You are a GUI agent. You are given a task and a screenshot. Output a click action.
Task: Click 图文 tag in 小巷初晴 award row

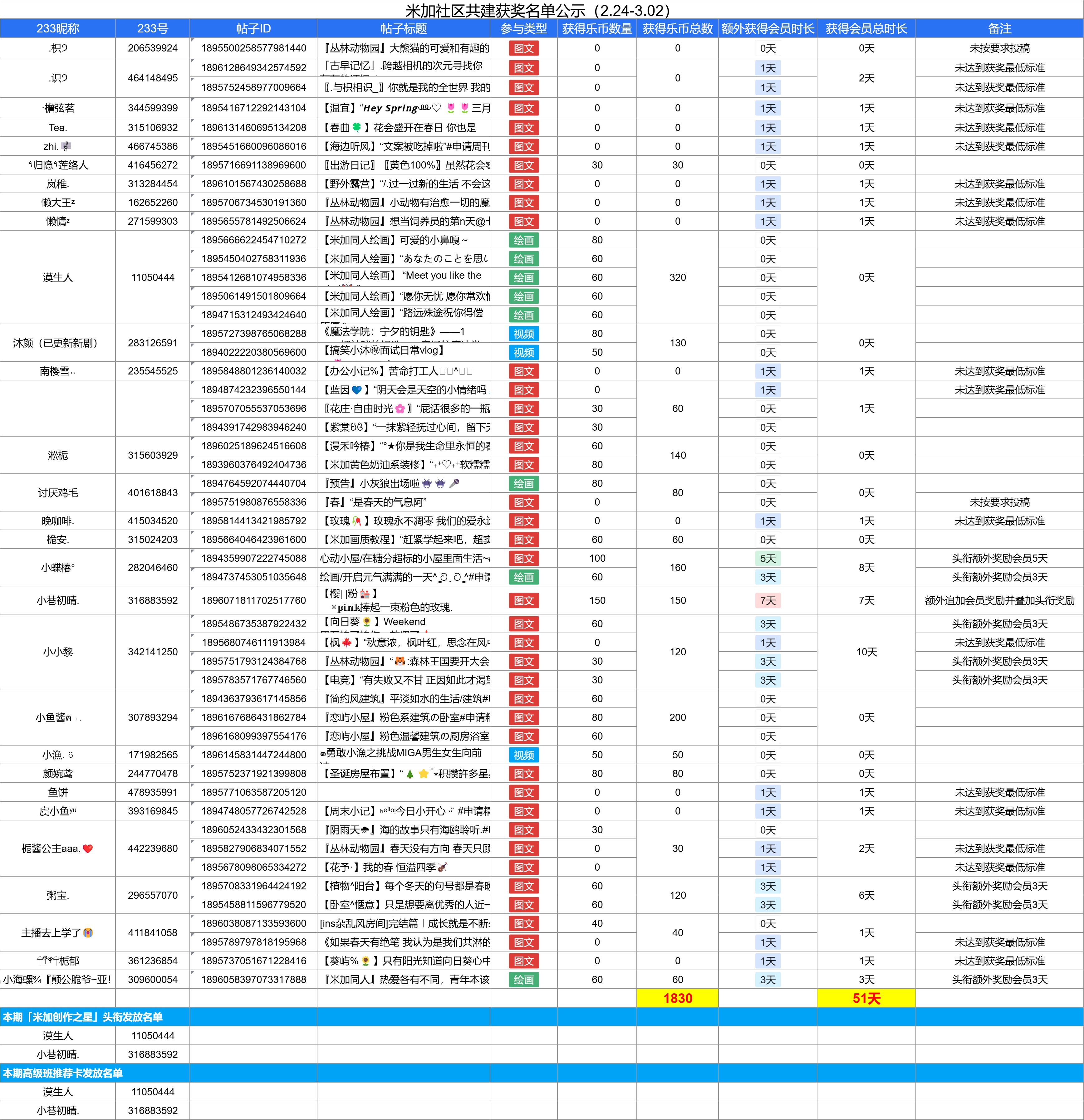(x=523, y=601)
